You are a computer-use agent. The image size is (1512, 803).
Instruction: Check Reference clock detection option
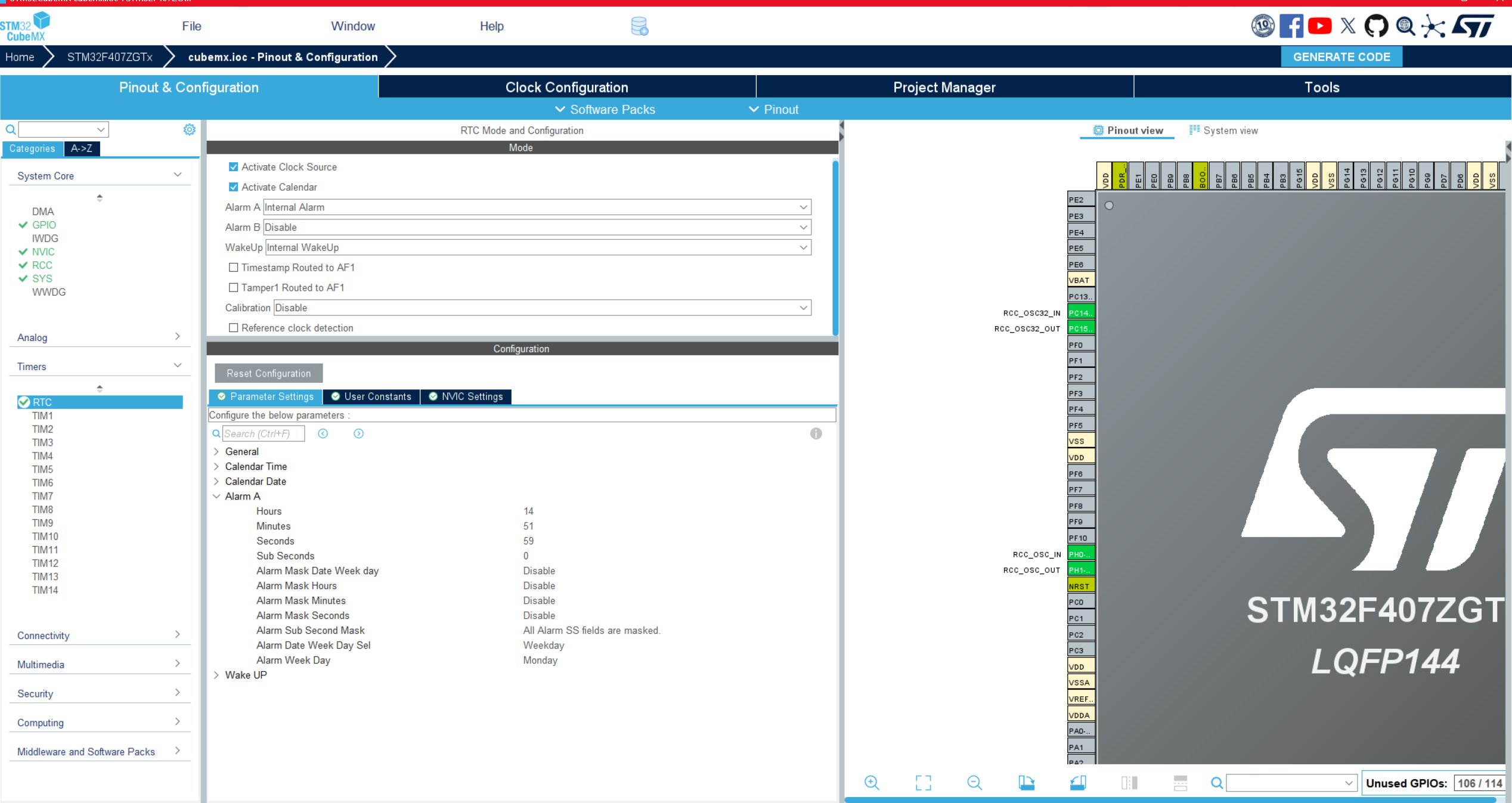(234, 328)
